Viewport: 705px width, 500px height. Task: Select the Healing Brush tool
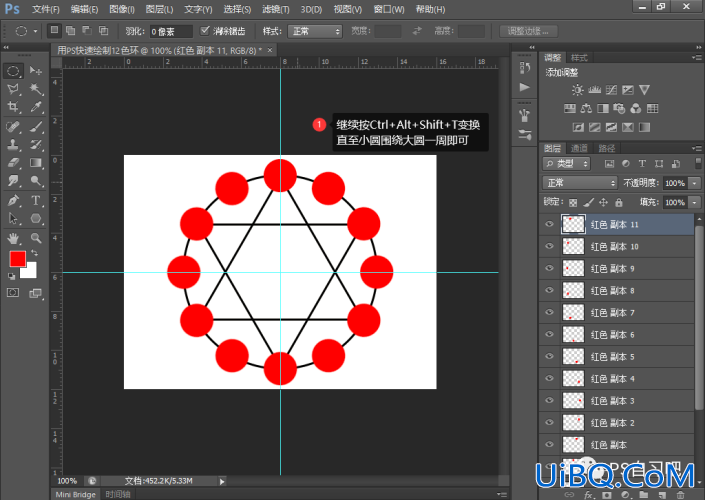(x=13, y=127)
